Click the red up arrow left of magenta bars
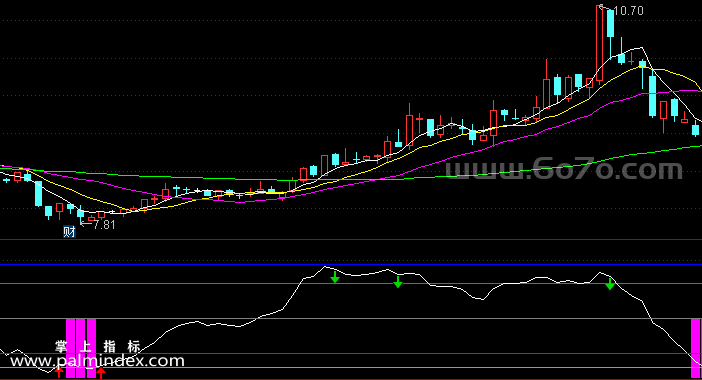This screenshot has width=702, height=380. click(x=59, y=372)
